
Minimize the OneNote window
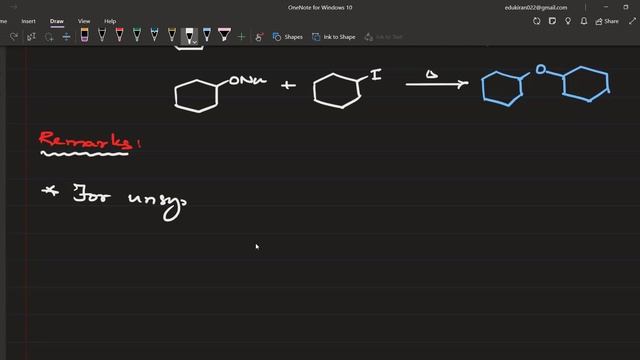click(606, 7)
